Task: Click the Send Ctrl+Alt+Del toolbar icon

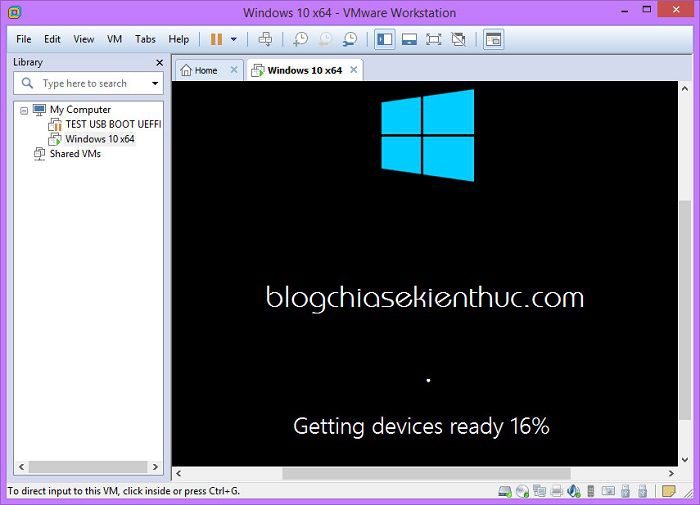Action: 265,39
